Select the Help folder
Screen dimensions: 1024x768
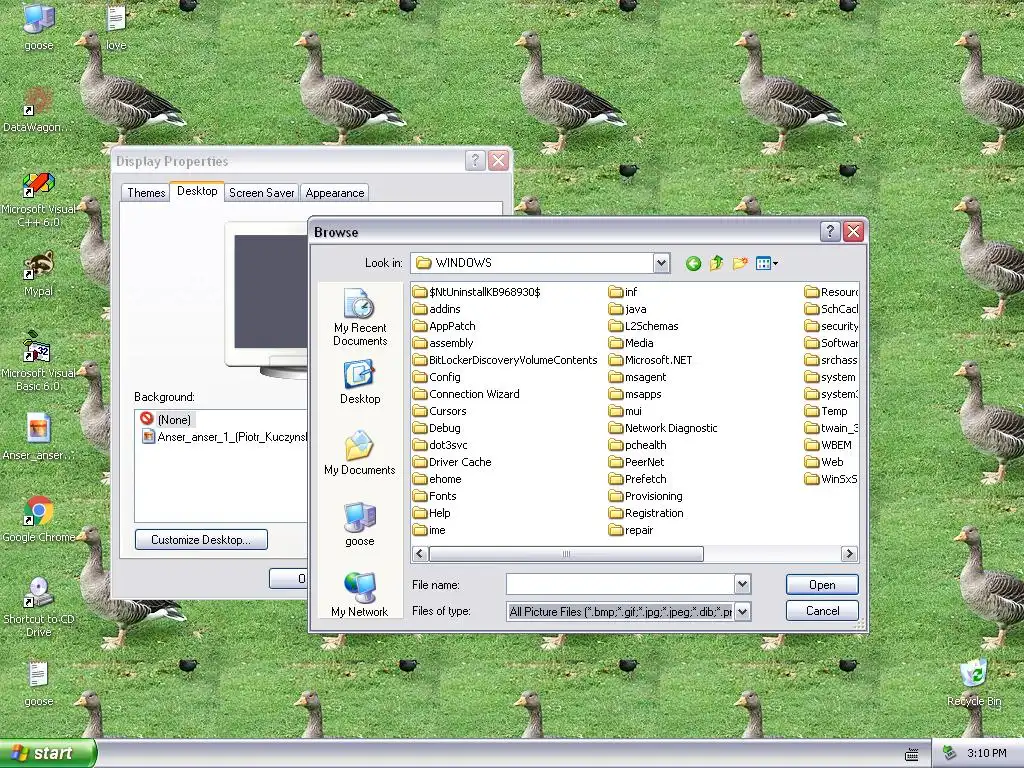click(432, 513)
